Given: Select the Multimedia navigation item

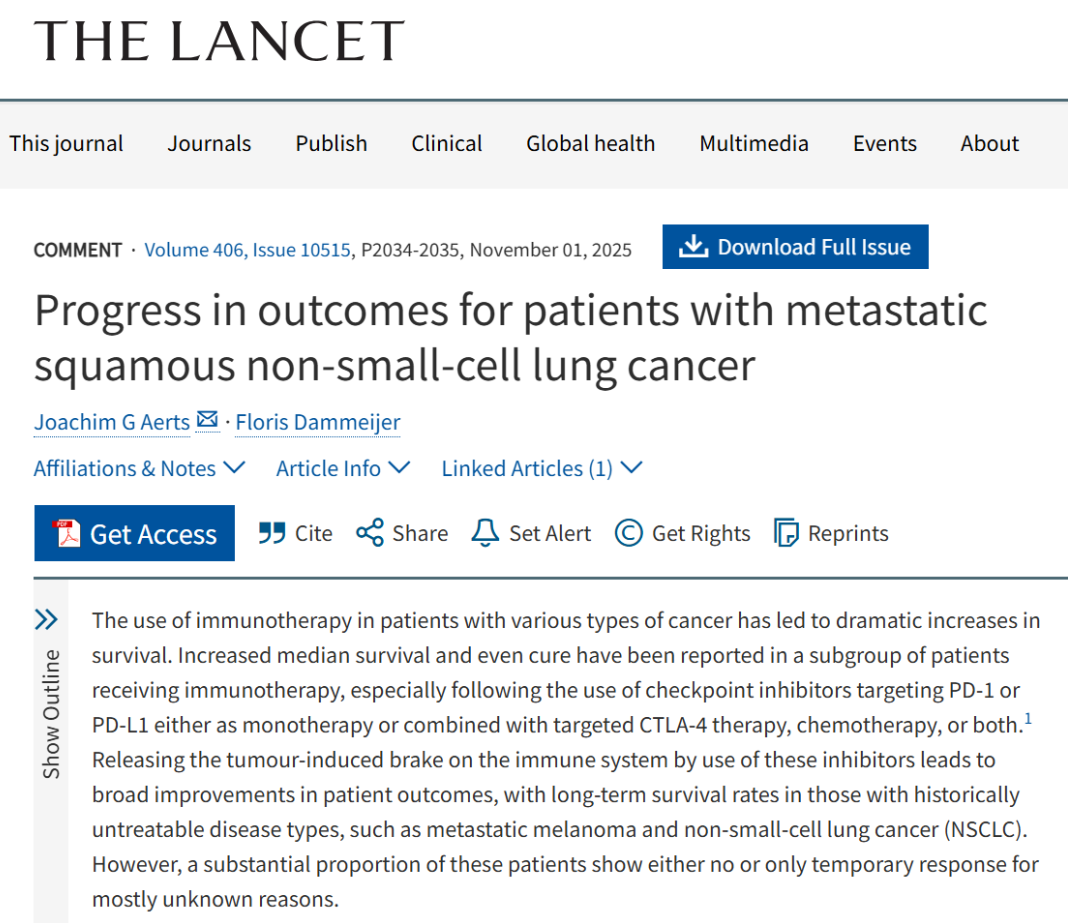Looking at the screenshot, I should pyautogui.click(x=754, y=143).
